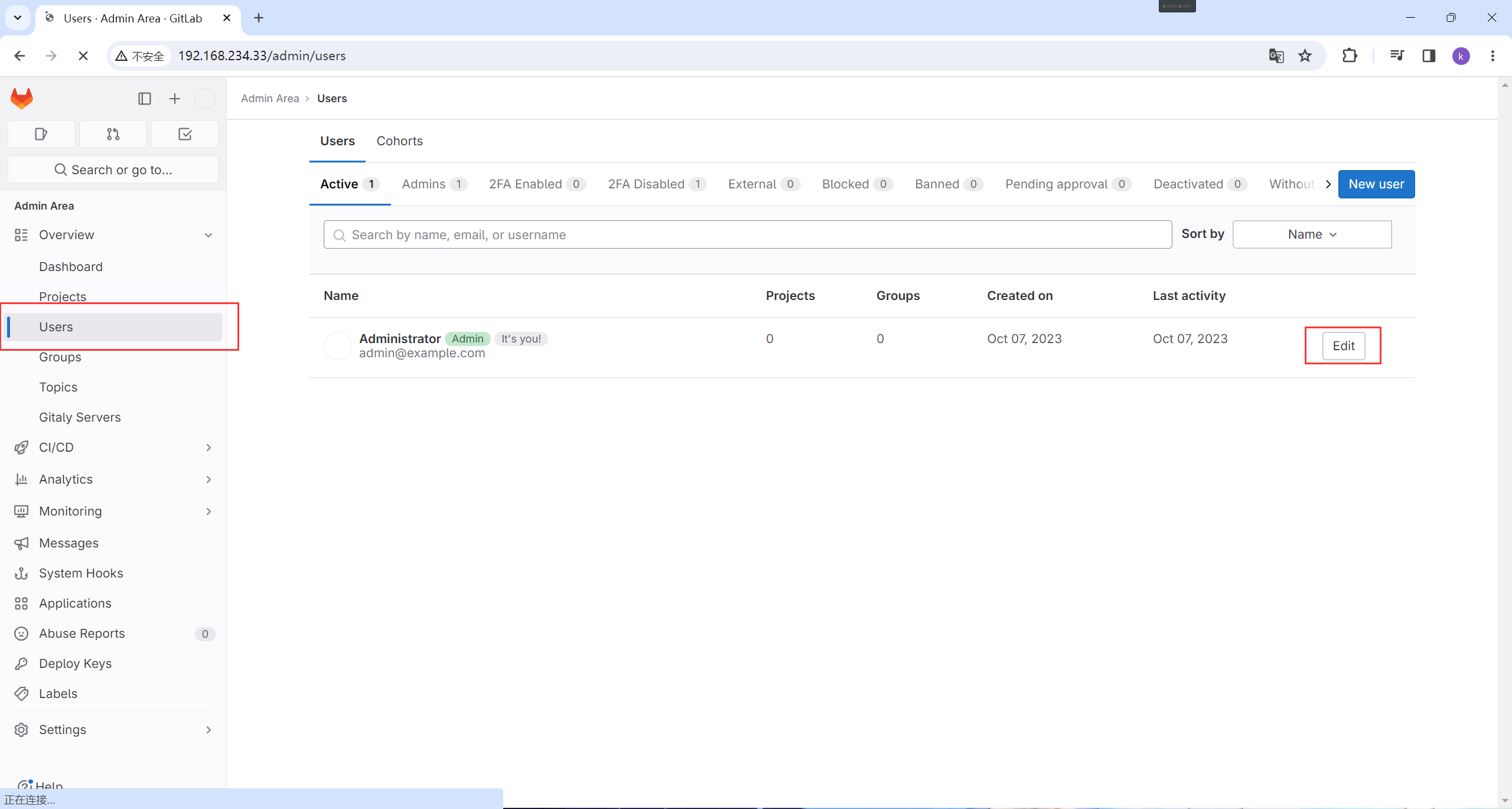
Task: Open the Issues shortcut icon
Action: pos(41,134)
